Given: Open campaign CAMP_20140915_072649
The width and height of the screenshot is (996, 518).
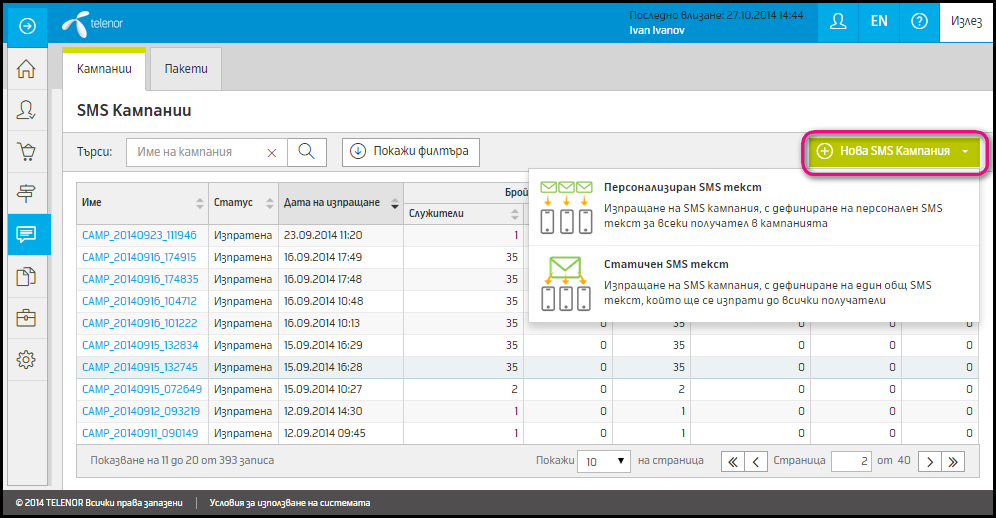Looking at the screenshot, I should (142, 389).
